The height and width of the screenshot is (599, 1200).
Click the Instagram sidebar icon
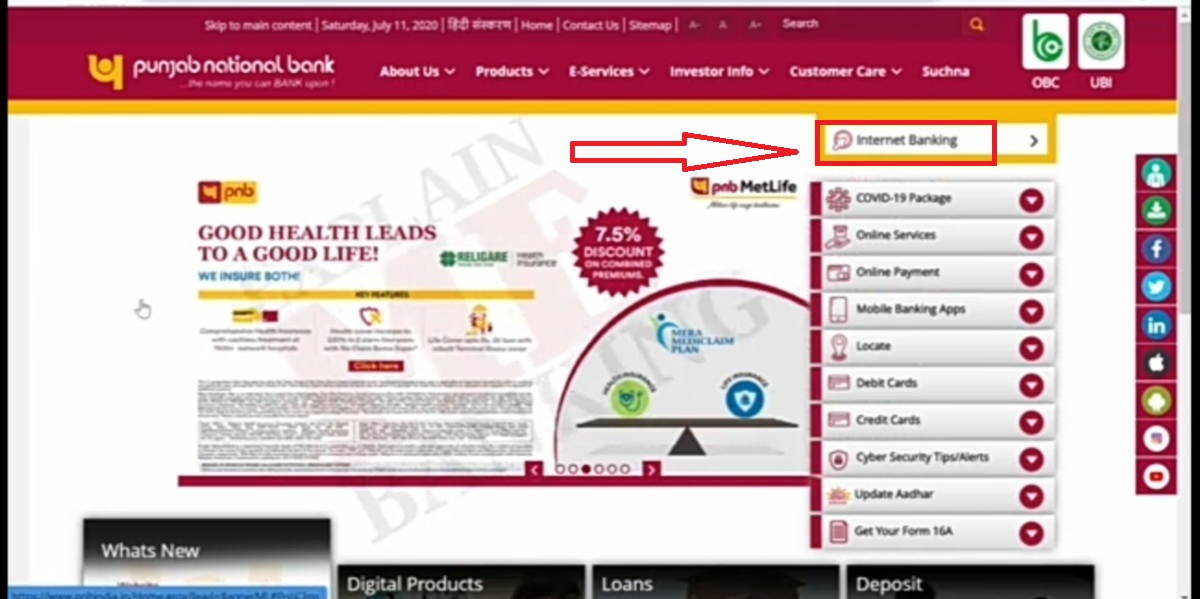[x=1157, y=439]
